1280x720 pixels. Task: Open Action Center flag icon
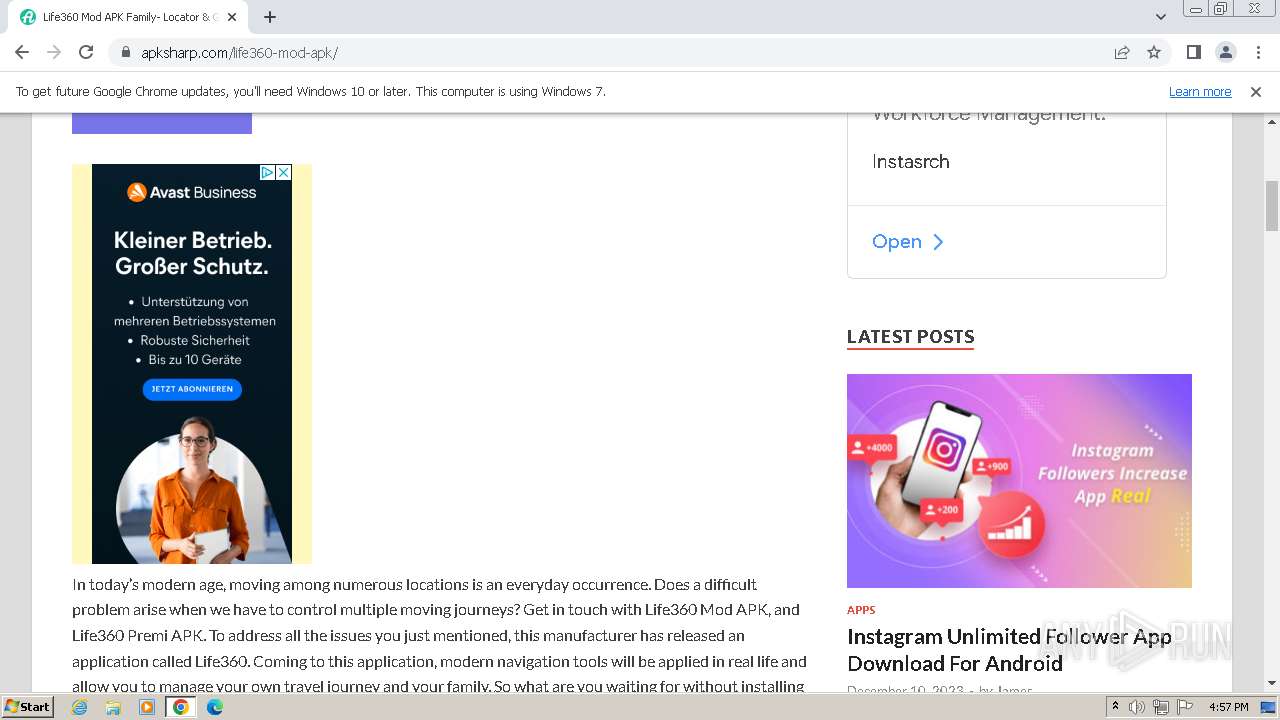[1183, 707]
